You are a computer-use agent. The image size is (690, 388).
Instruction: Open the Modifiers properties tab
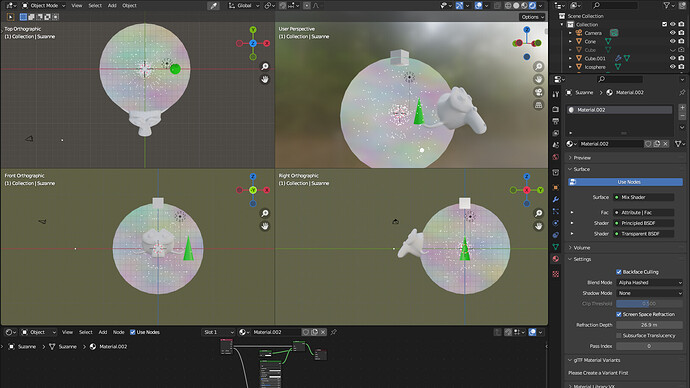pos(556,199)
